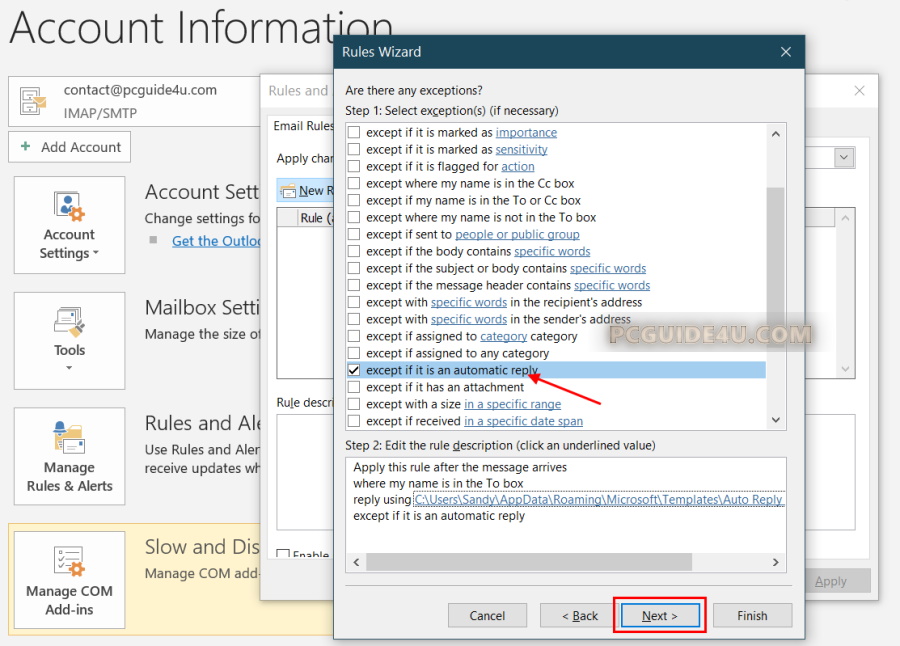The width and height of the screenshot is (900, 646).
Task: Expand the Tools dropdown arrow
Action: pos(69,368)
